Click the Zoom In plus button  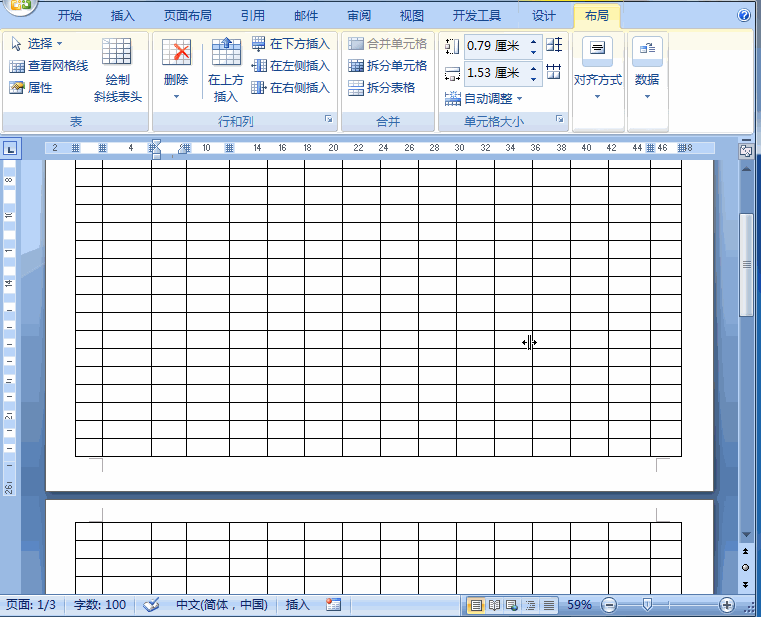pos(727,605)
